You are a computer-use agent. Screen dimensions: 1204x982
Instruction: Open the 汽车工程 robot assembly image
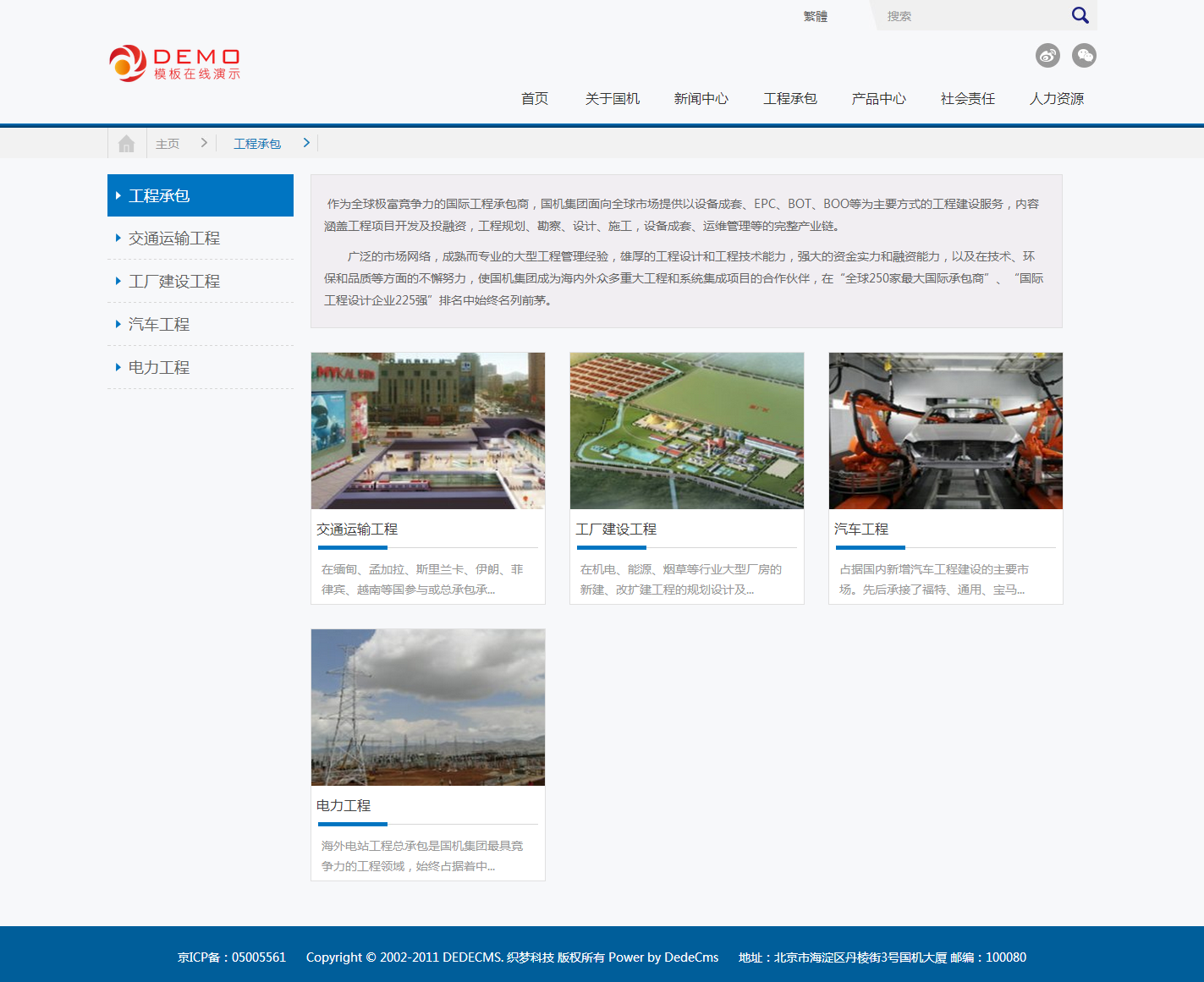pos(945,431)
